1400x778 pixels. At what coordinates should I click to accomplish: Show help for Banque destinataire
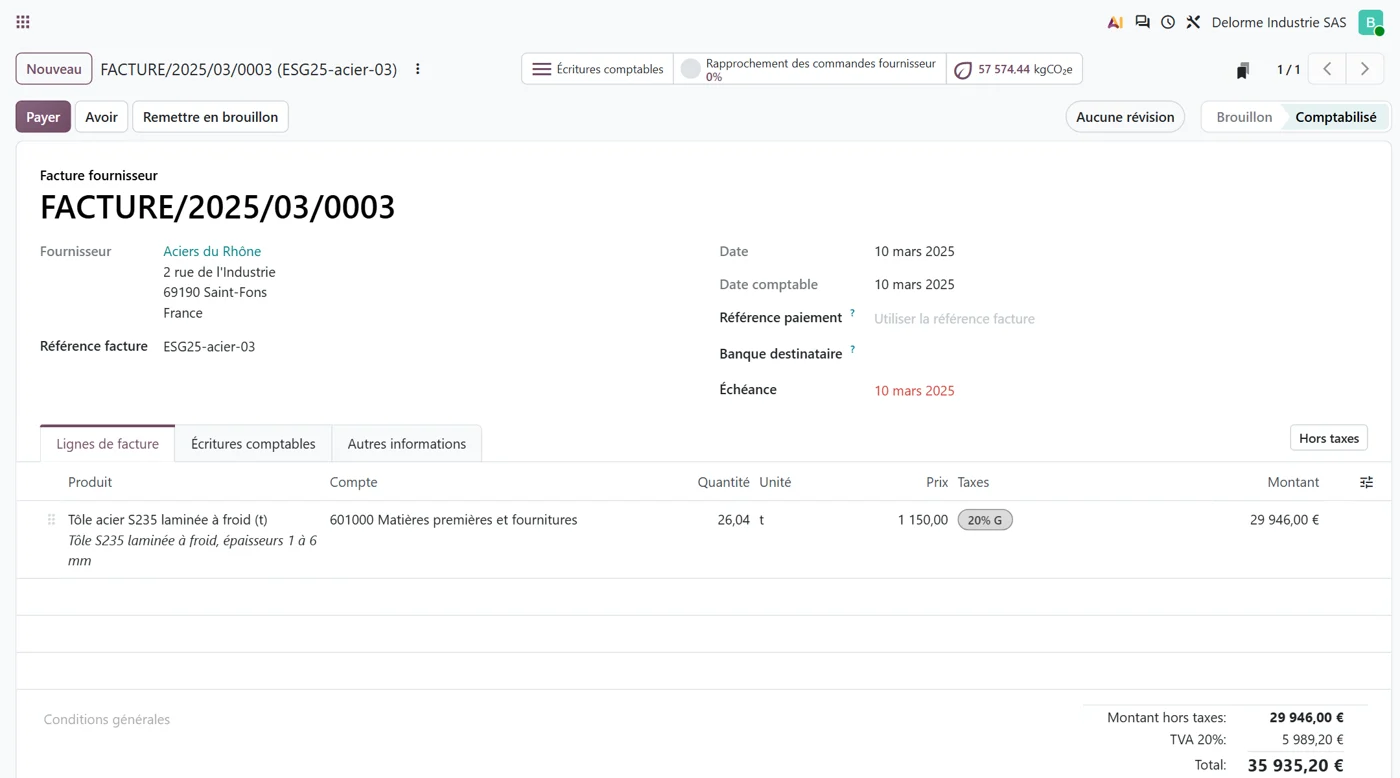(852, 349)
